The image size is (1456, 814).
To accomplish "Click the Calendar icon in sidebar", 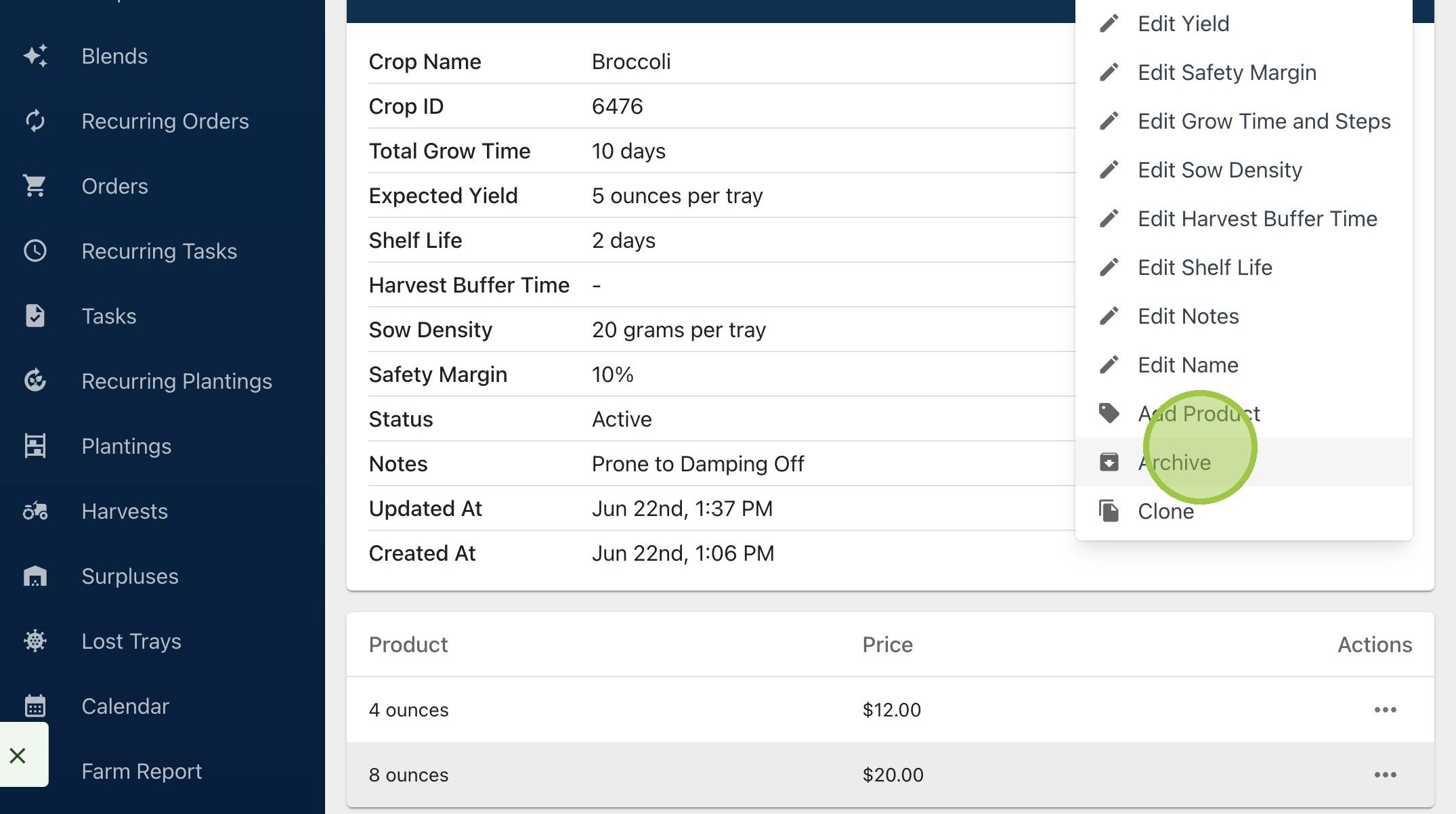I will tap(35, 706).
